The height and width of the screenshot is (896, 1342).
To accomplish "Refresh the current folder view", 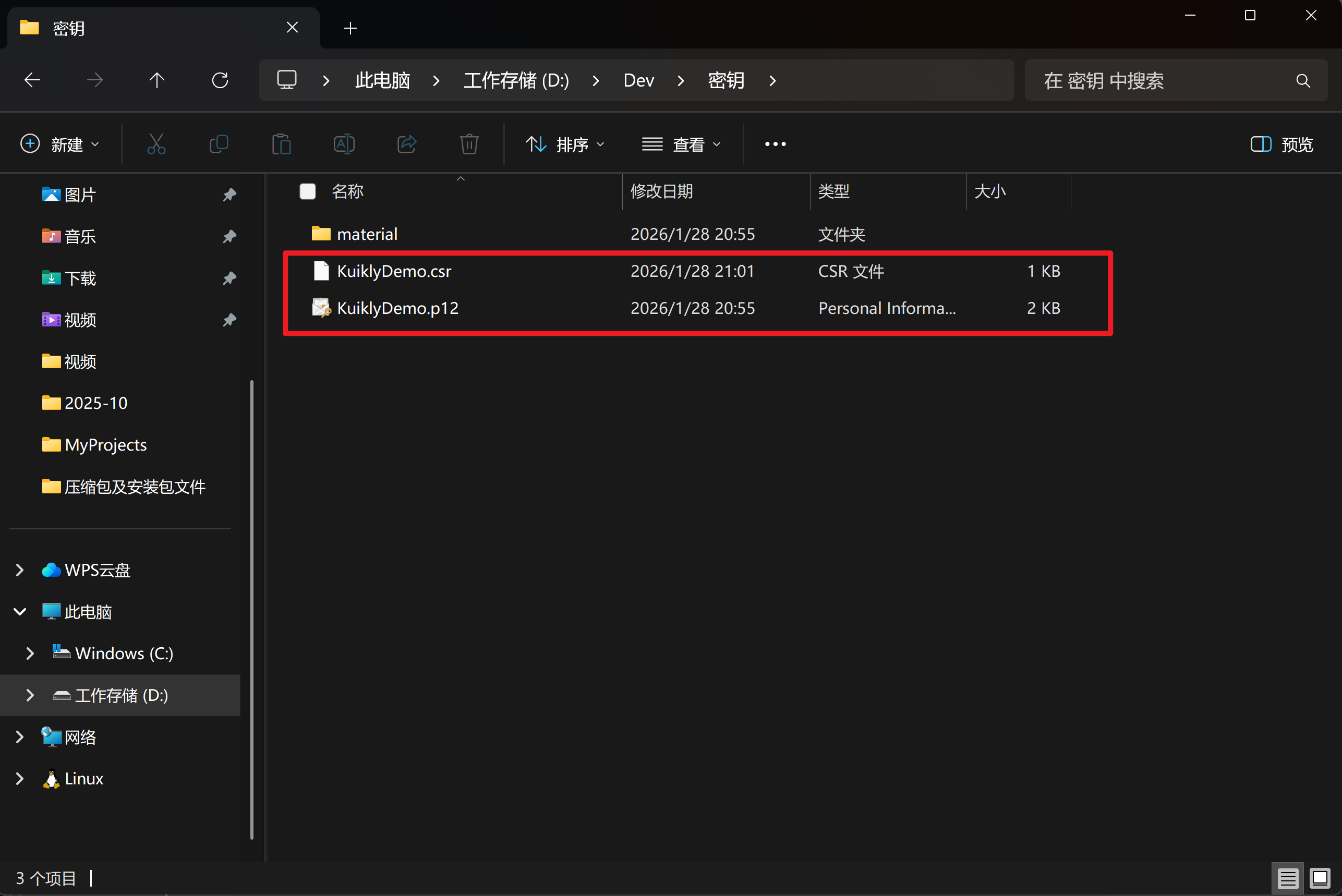I will tap(220, 80).
